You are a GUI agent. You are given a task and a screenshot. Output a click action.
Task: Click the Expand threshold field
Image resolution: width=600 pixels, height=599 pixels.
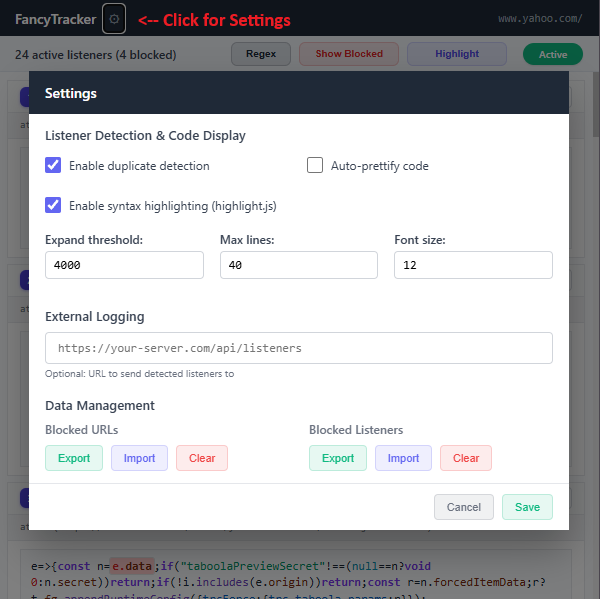124,265
